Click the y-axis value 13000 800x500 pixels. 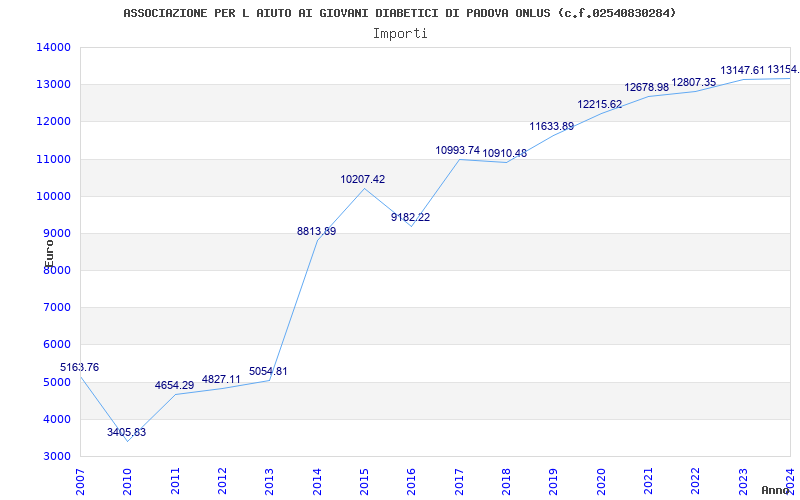(53, 85)
